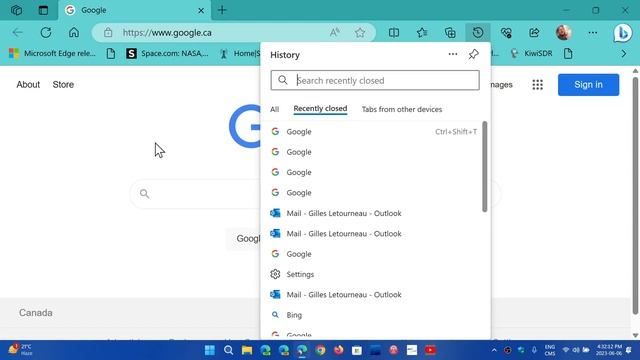
Task: Open Read aloud from address bar
Action: [x=335, y=33]
